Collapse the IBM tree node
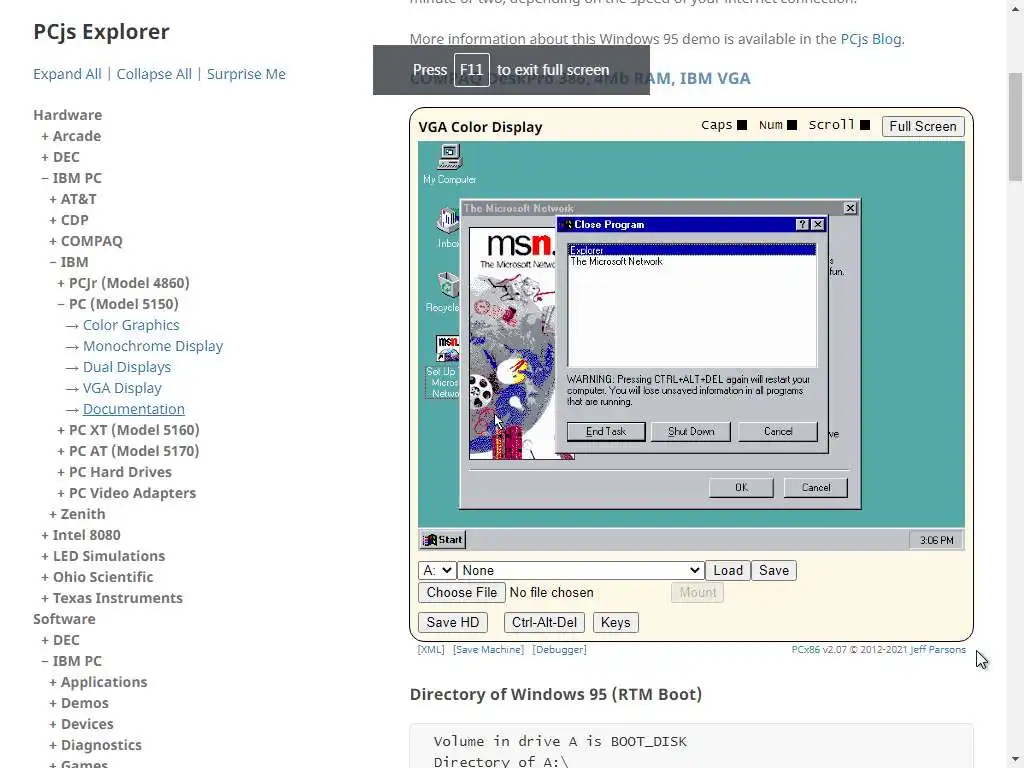This screenshot has height=768, width=1024. [69, 262]
